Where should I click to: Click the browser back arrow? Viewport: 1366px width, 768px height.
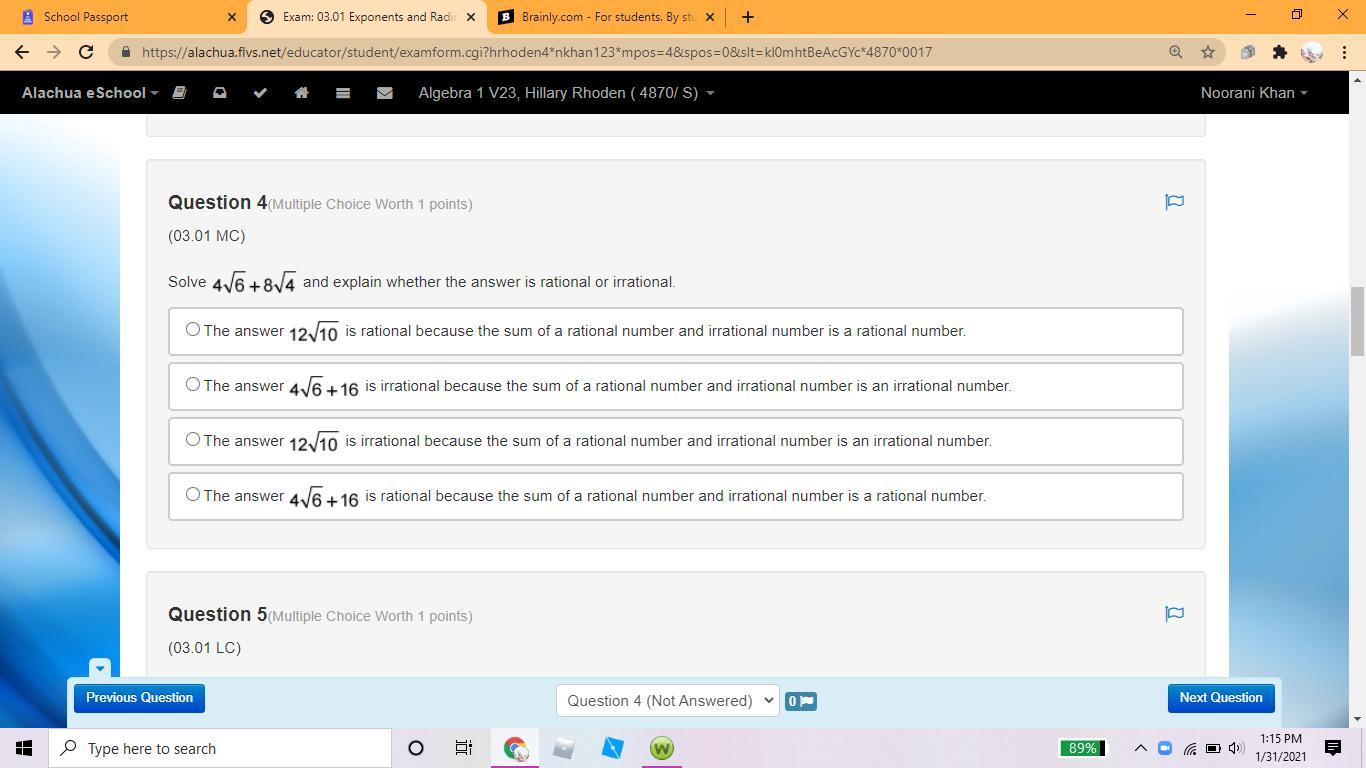22,52
